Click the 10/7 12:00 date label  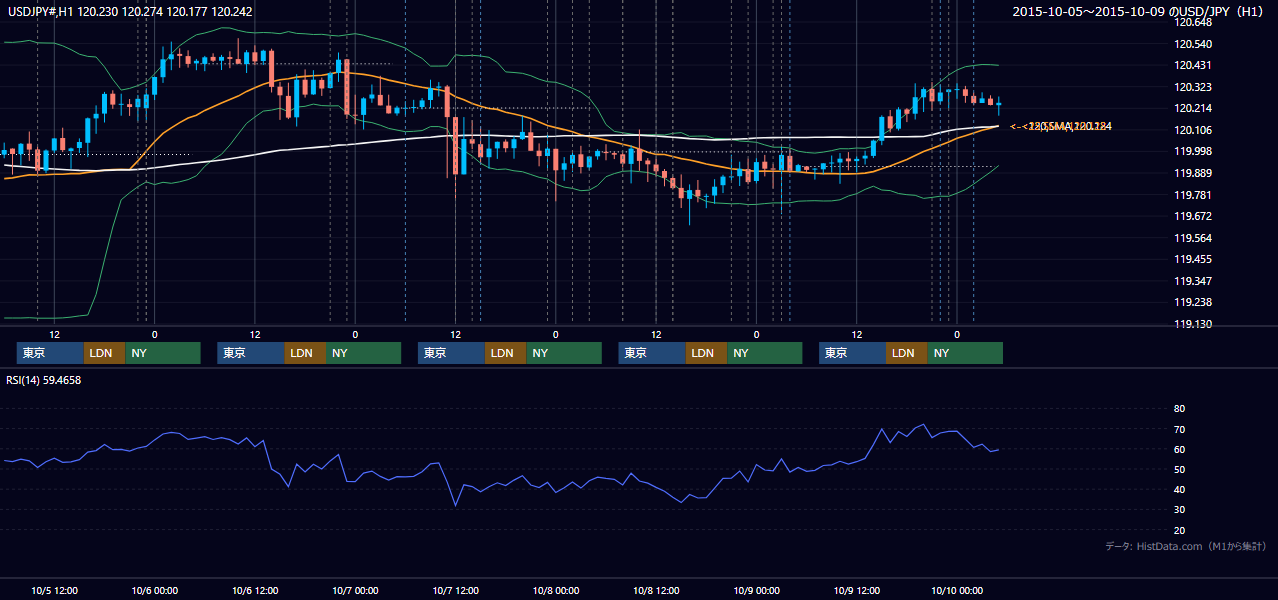coord(455,590)
